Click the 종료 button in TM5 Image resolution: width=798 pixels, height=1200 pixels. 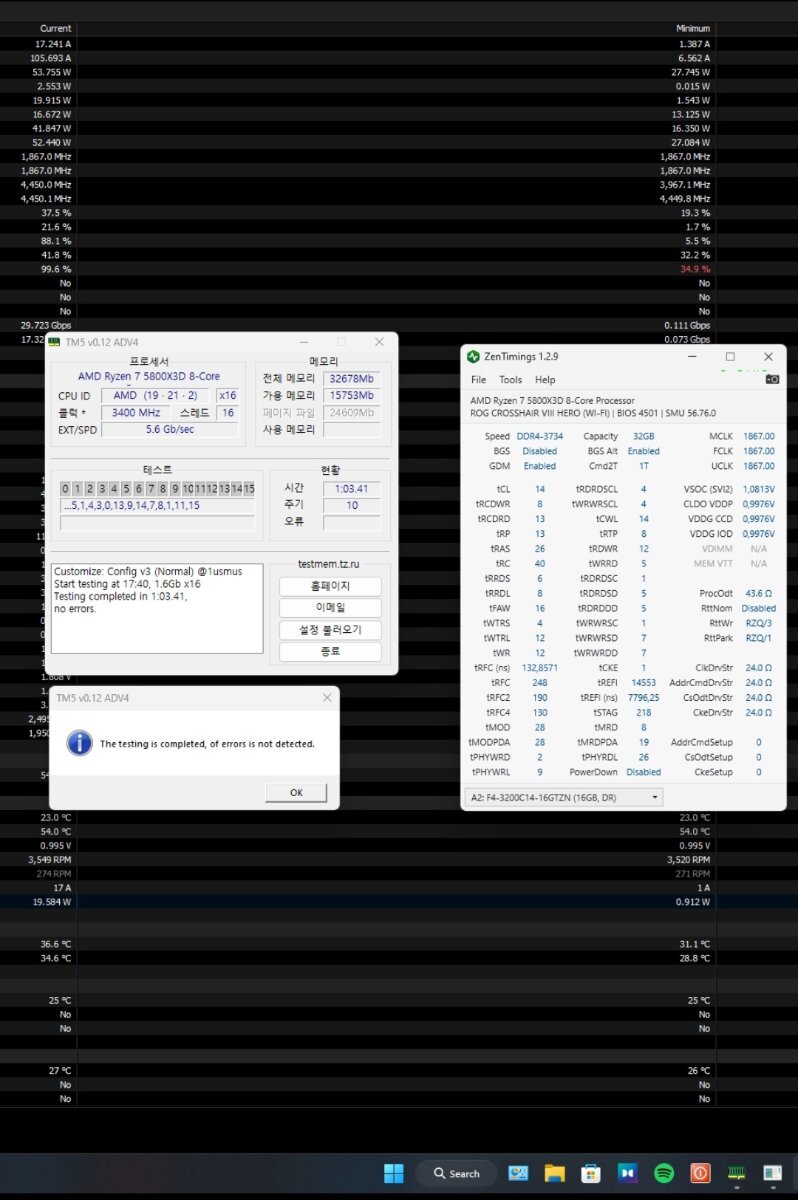330,652
